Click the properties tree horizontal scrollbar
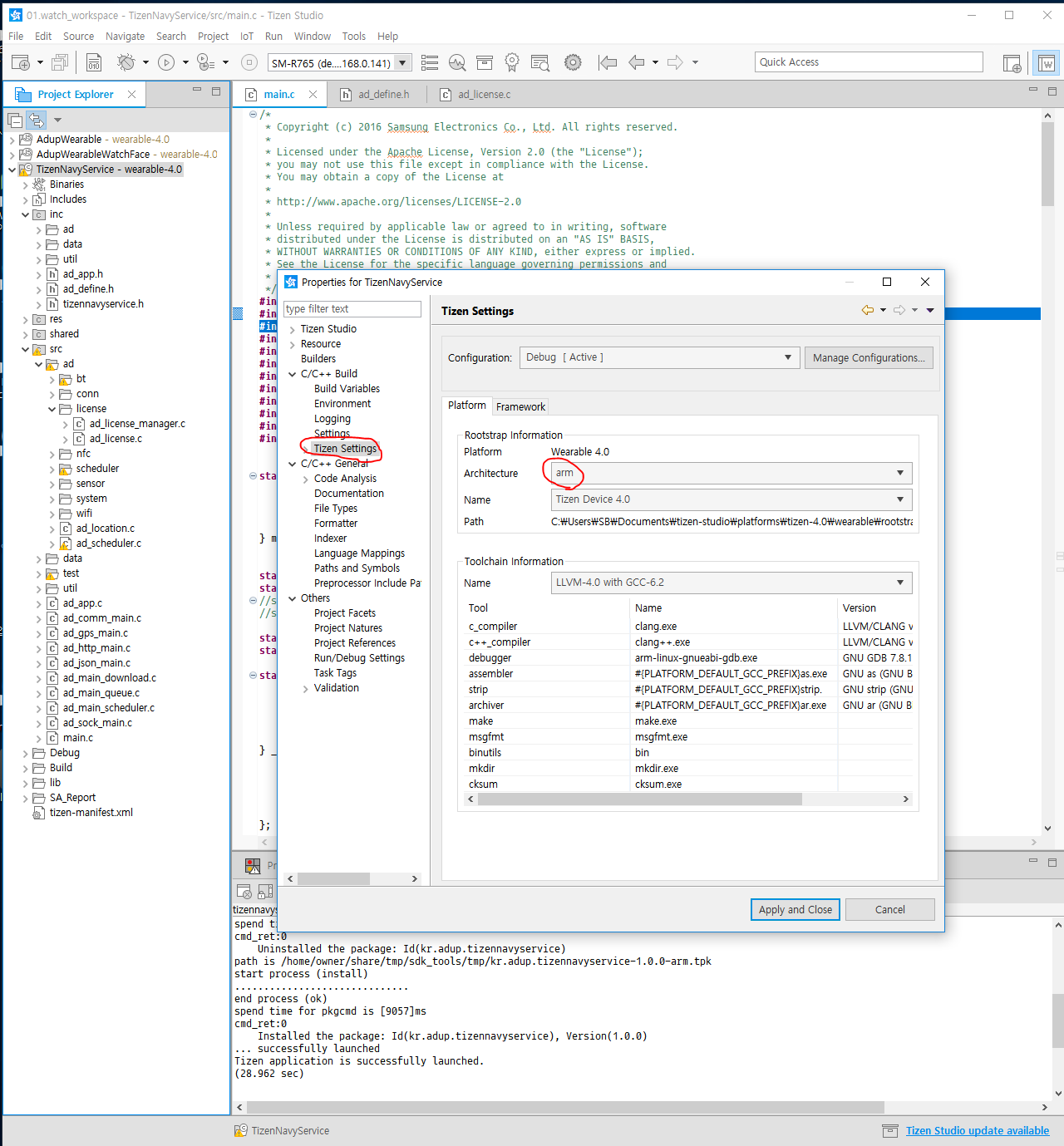 [x=334, y=878]
